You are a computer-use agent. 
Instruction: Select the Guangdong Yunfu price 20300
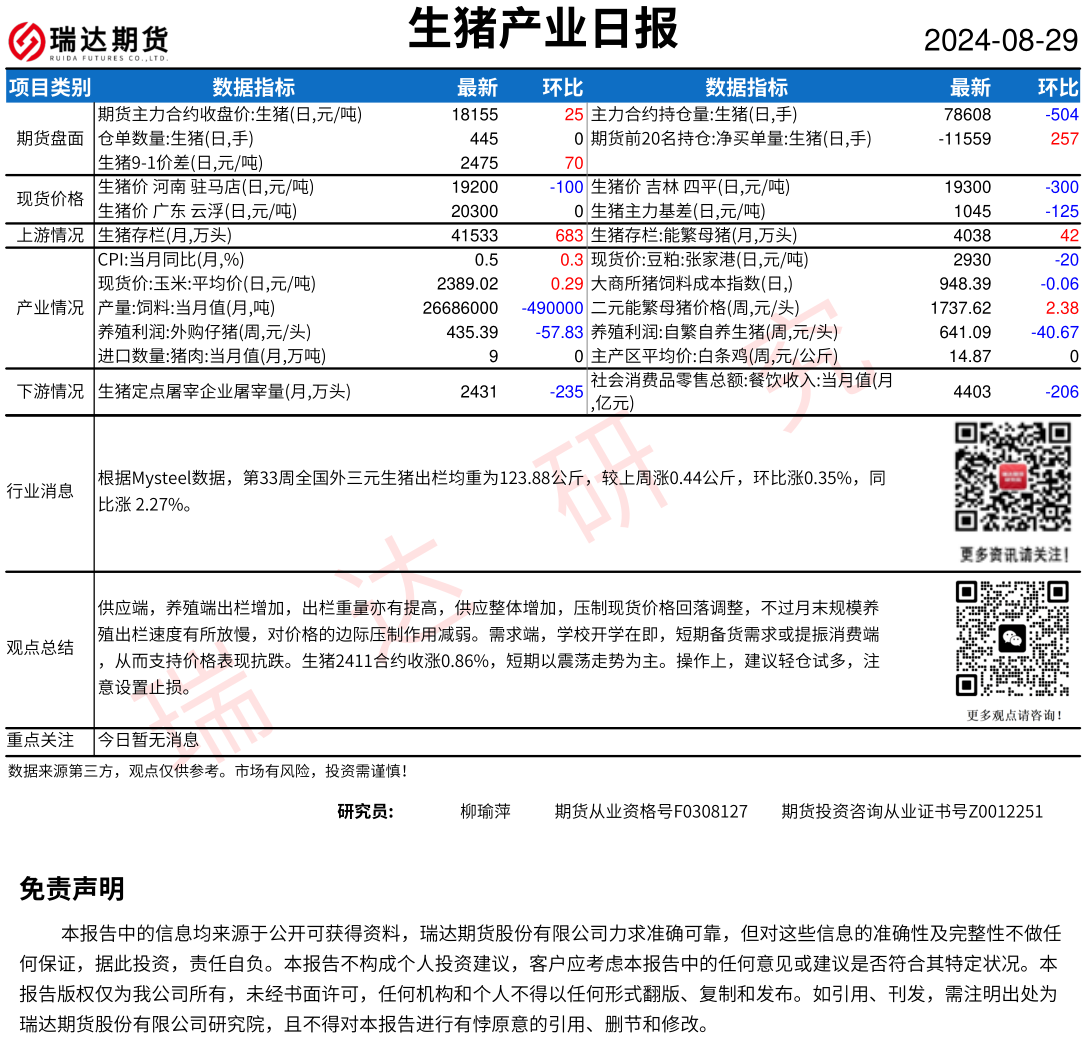coord(474,211)
